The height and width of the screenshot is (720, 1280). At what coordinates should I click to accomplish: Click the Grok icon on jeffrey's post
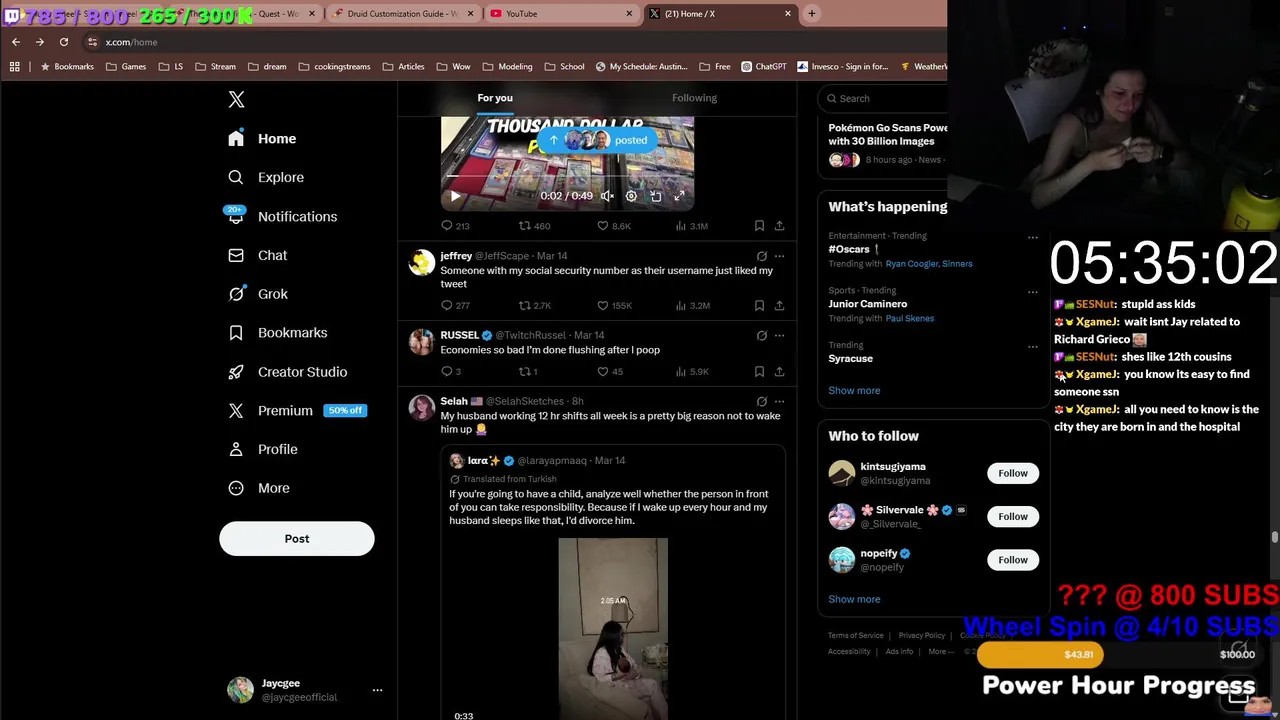pos(761,256)
